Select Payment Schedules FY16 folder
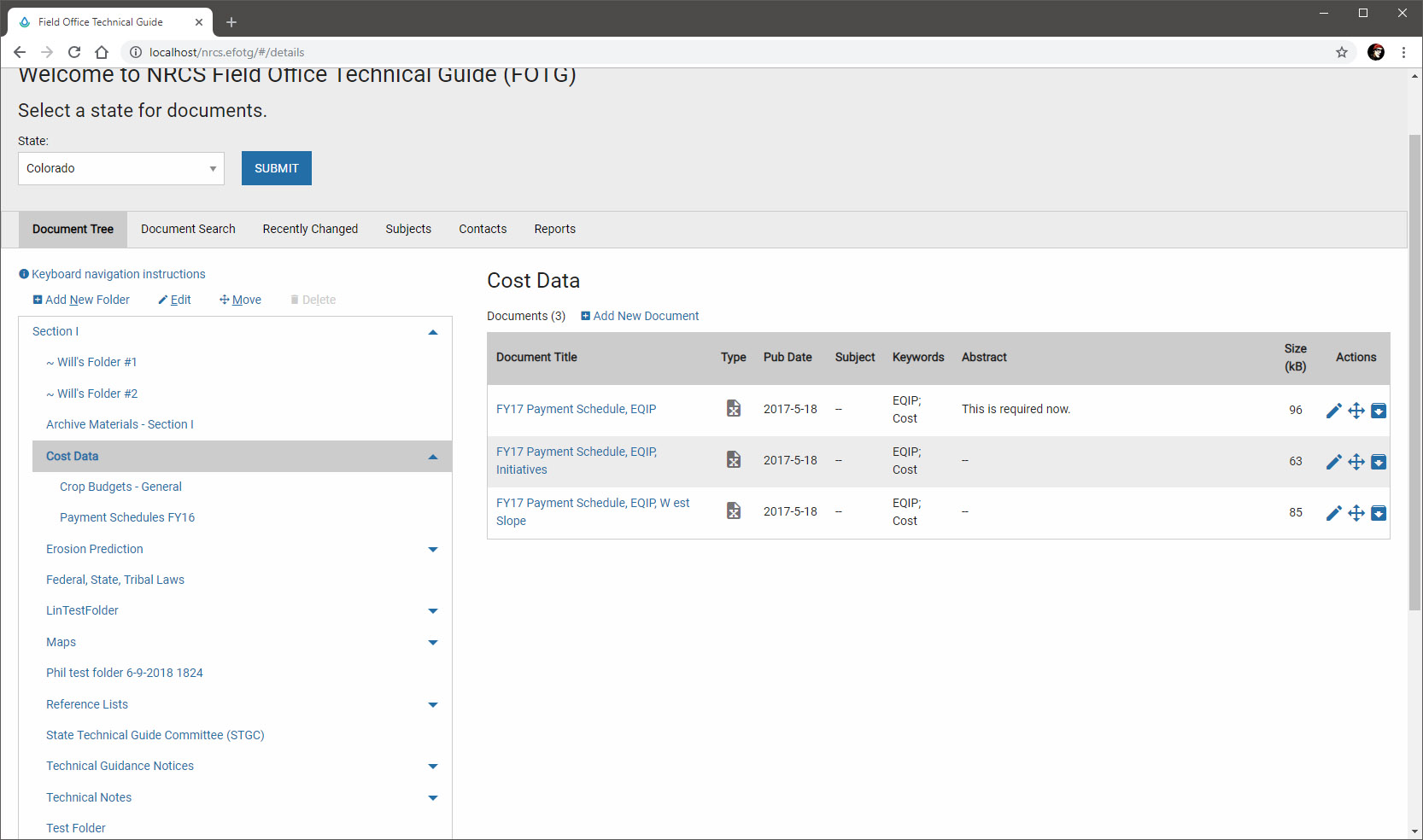The height and width of the screenshot is (840, 1423). click(x=127, y=517)
